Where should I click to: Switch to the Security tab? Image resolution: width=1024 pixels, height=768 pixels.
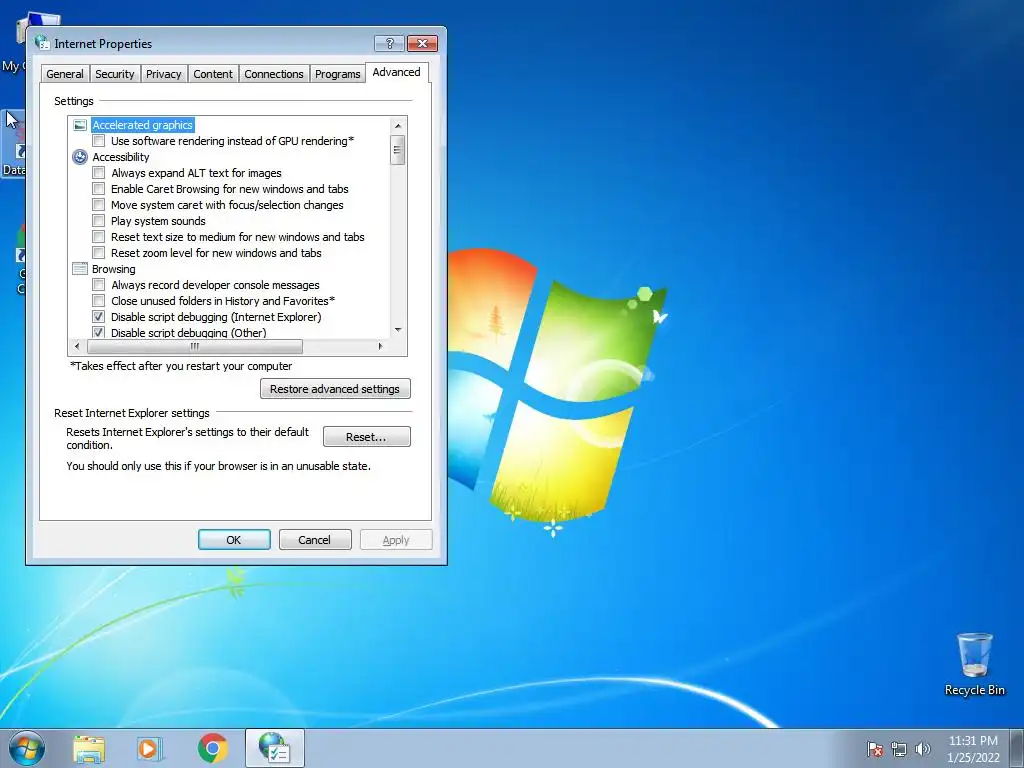(x=114, y=74)
